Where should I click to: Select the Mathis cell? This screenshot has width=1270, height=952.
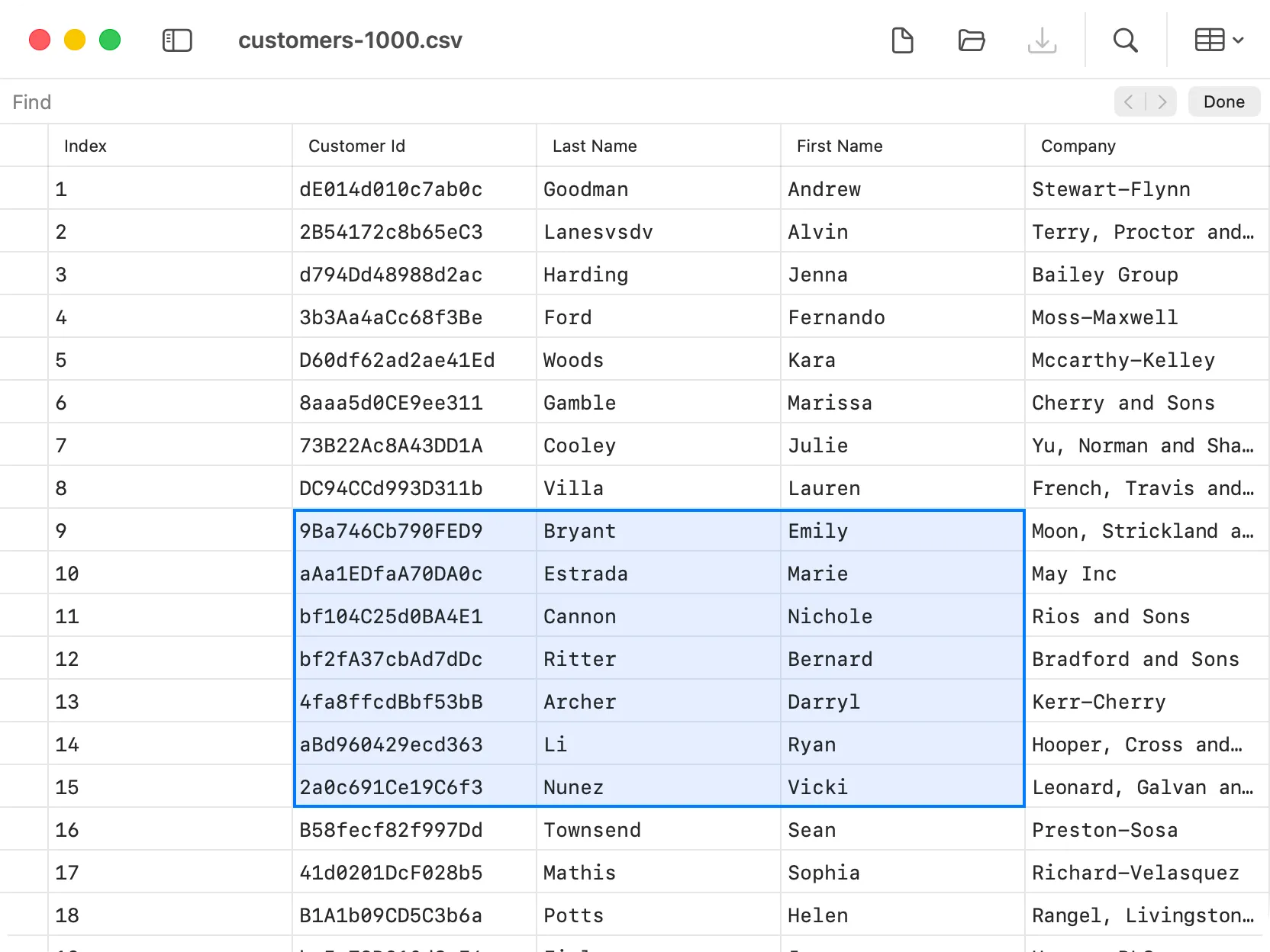pos(659,872)
